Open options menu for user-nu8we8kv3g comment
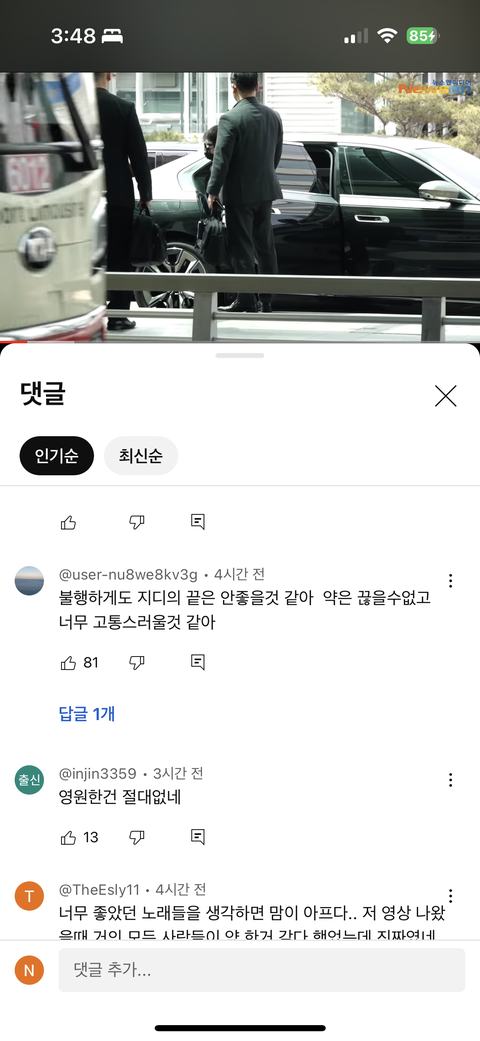Image resolution: width=480 pixels, height=1041 pixels. click(451, 581)
